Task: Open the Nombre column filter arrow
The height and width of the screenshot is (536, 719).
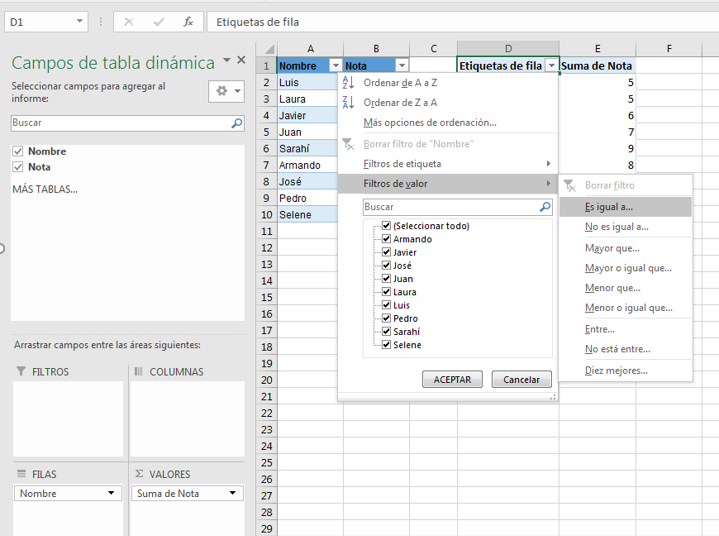Action: pos(336,66)
